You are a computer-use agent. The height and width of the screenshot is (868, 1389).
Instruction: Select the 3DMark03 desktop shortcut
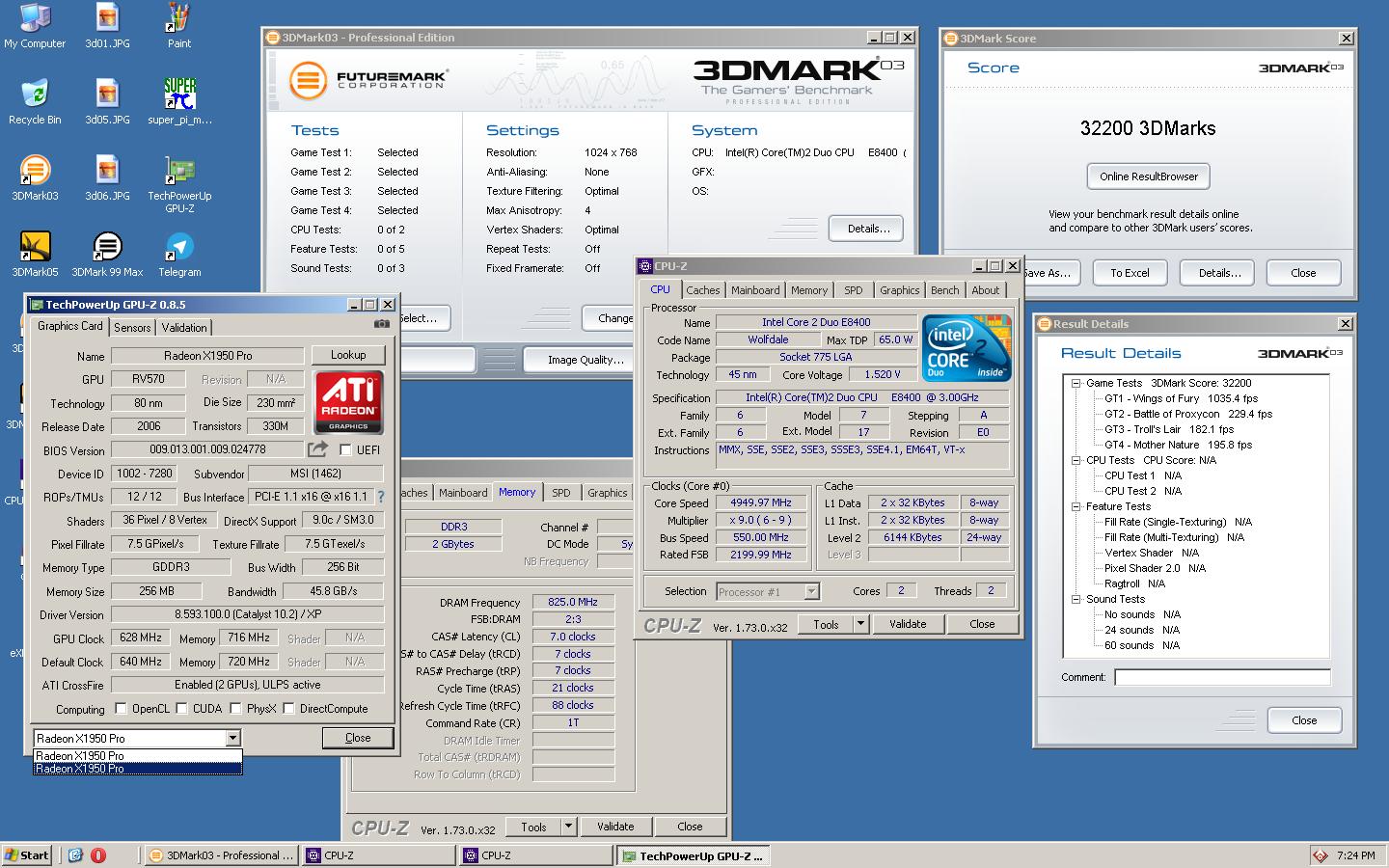pos(35,178)
